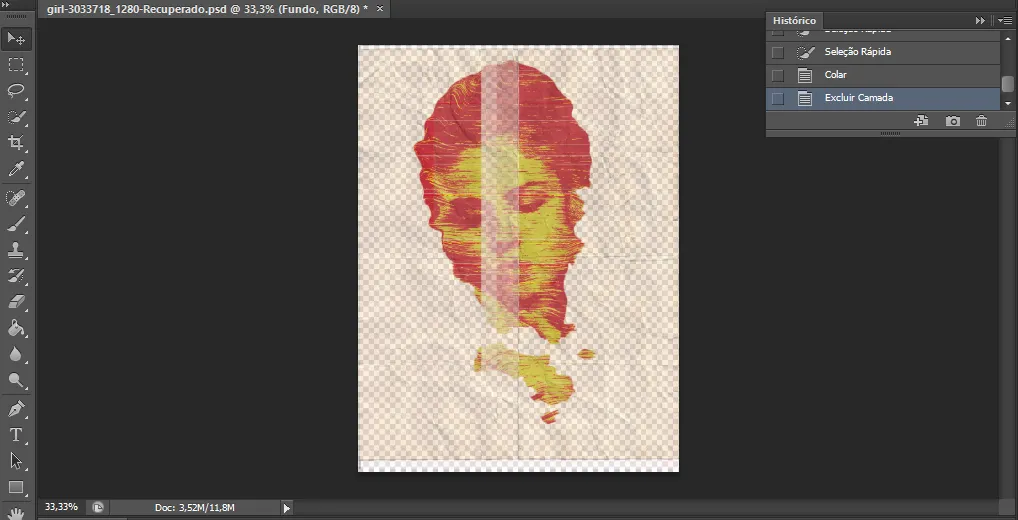Select the Horizontal Type tool

click(16, 435)
